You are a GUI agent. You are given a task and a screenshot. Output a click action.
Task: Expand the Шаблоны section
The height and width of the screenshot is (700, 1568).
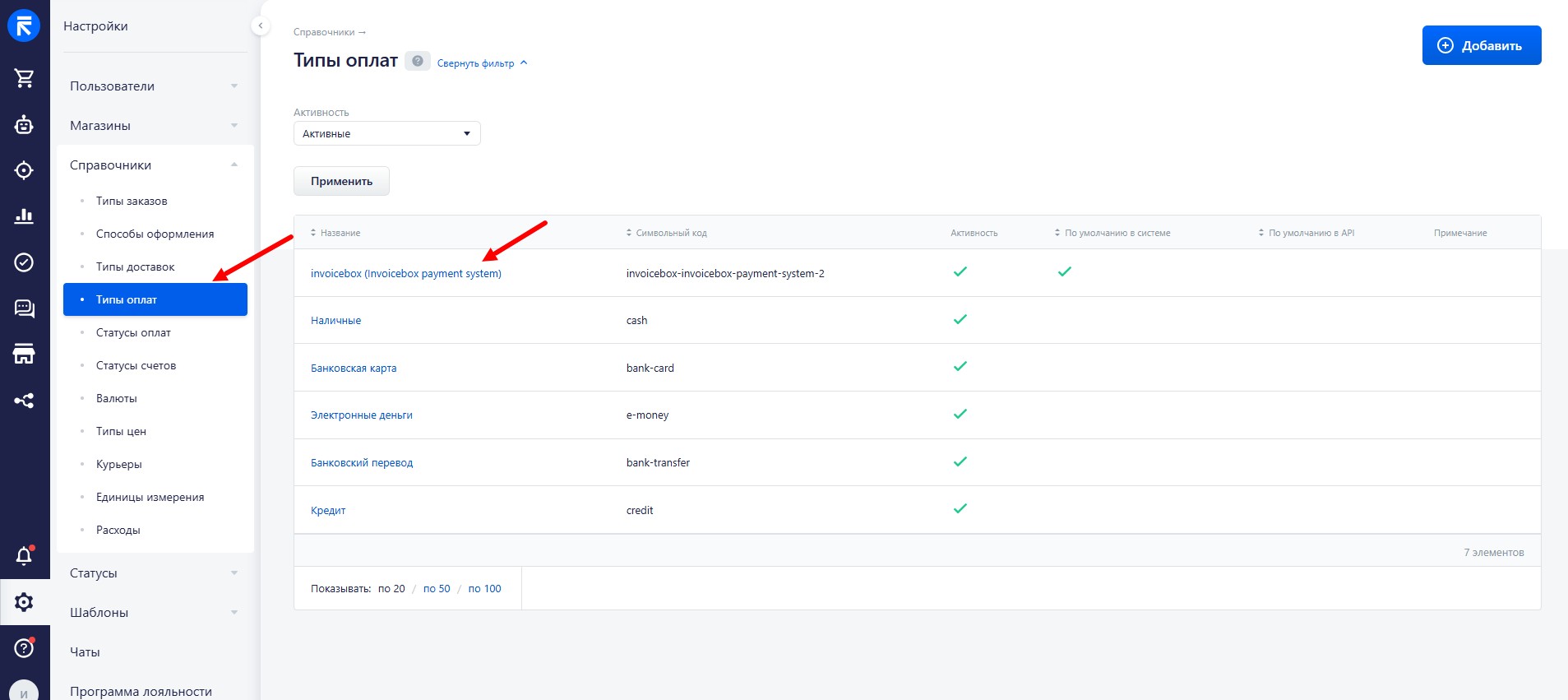155,612
